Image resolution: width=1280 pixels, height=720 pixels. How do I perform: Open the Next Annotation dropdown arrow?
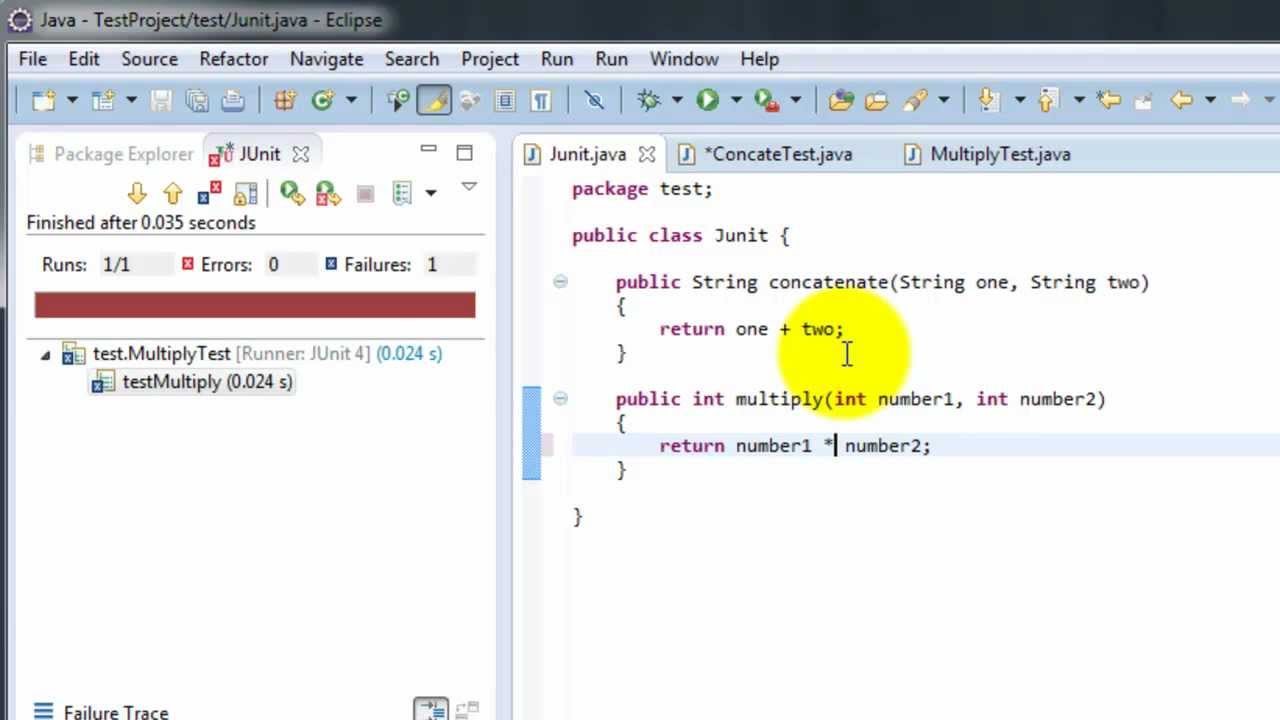1019,100
